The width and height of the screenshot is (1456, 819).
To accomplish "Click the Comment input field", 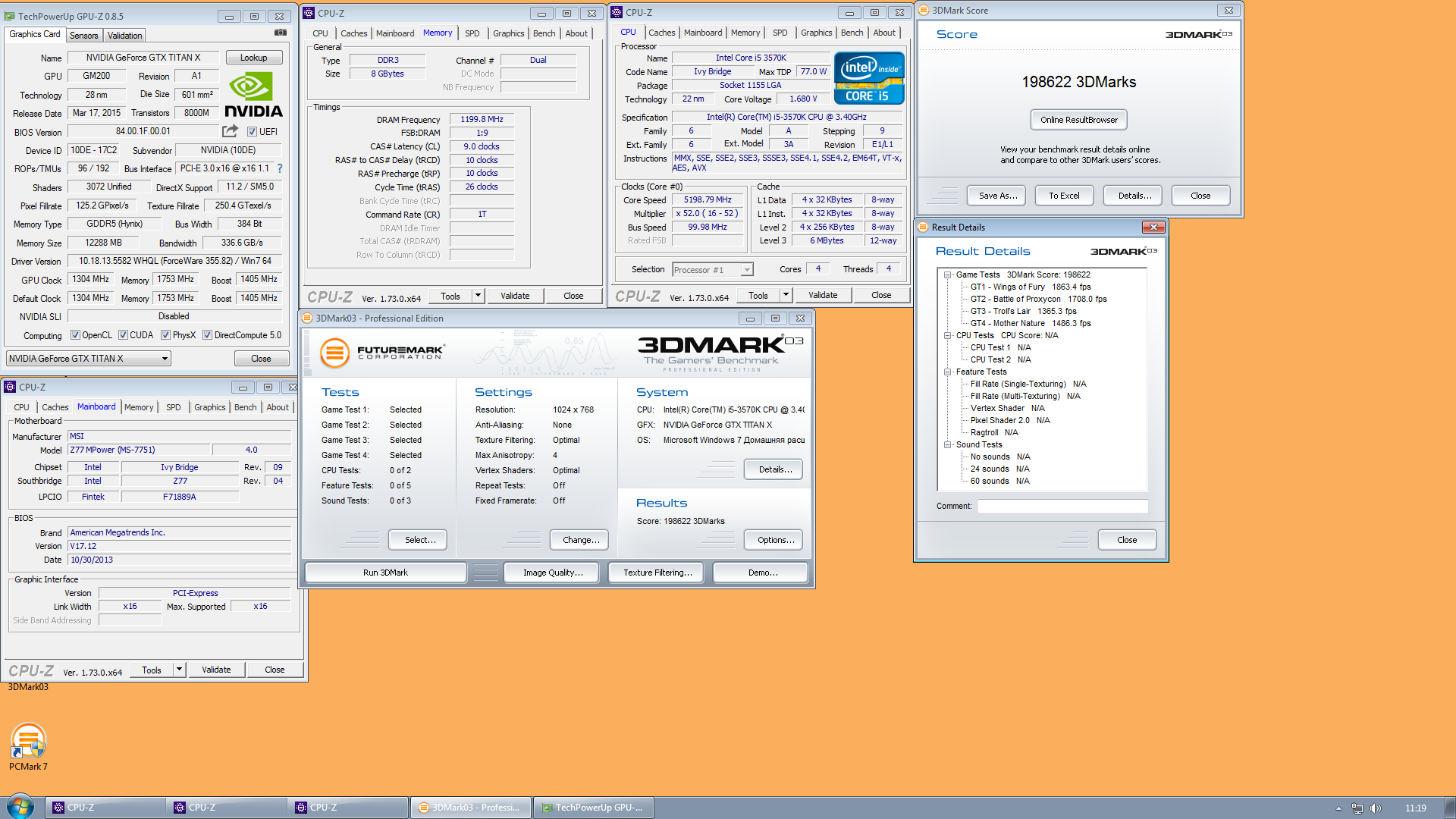I will point(1062,506).
